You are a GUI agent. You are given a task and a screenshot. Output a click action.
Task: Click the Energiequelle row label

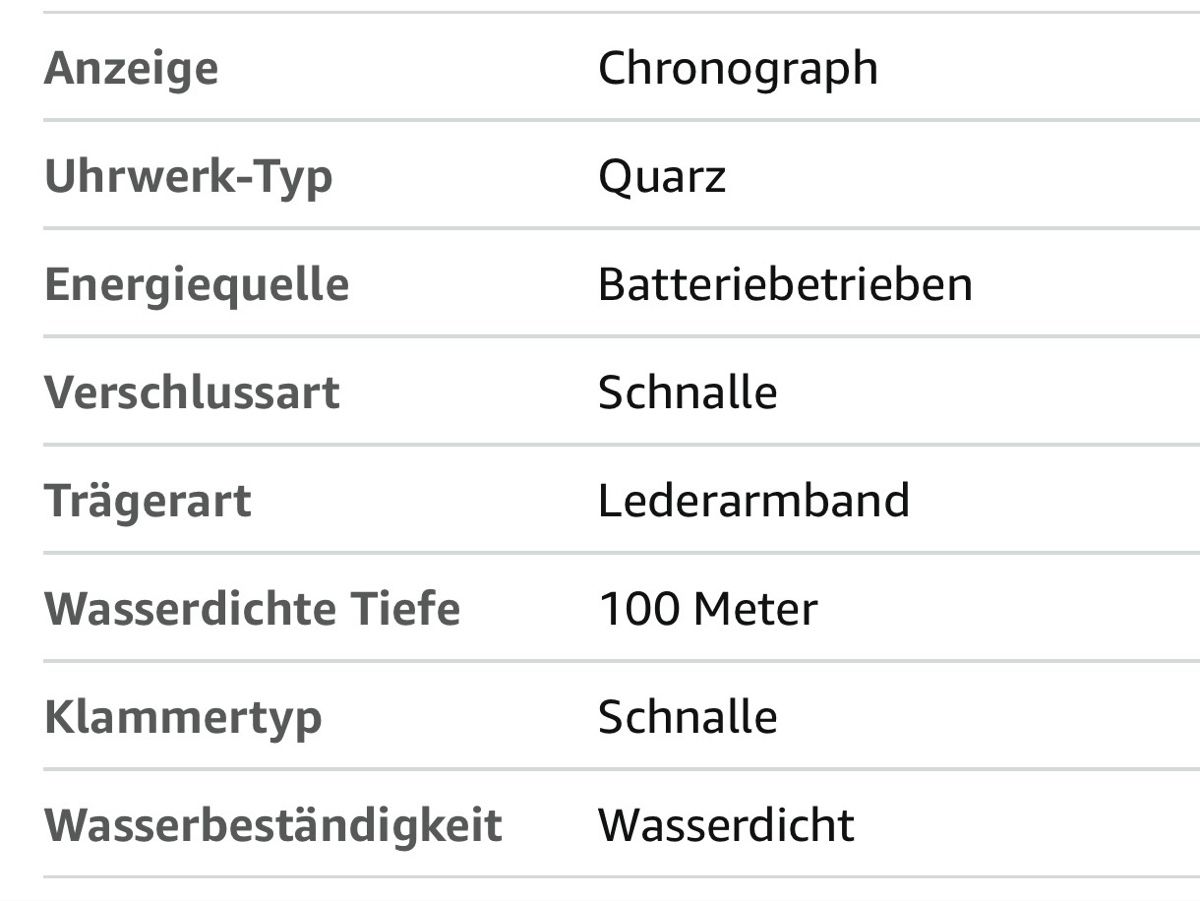(197, 285)
